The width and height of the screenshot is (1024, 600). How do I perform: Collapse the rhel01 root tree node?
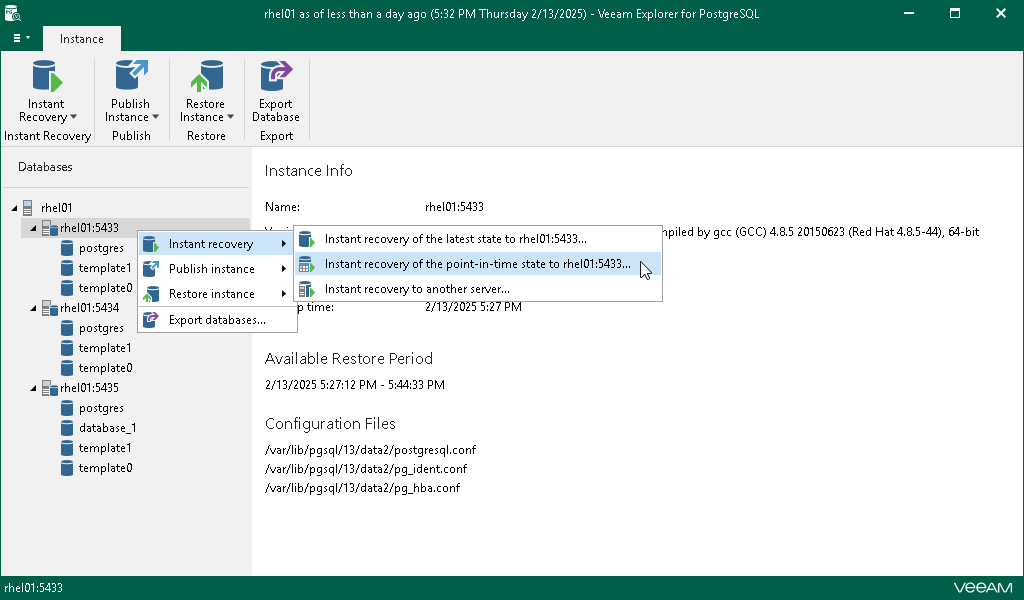tap(14, 207)
